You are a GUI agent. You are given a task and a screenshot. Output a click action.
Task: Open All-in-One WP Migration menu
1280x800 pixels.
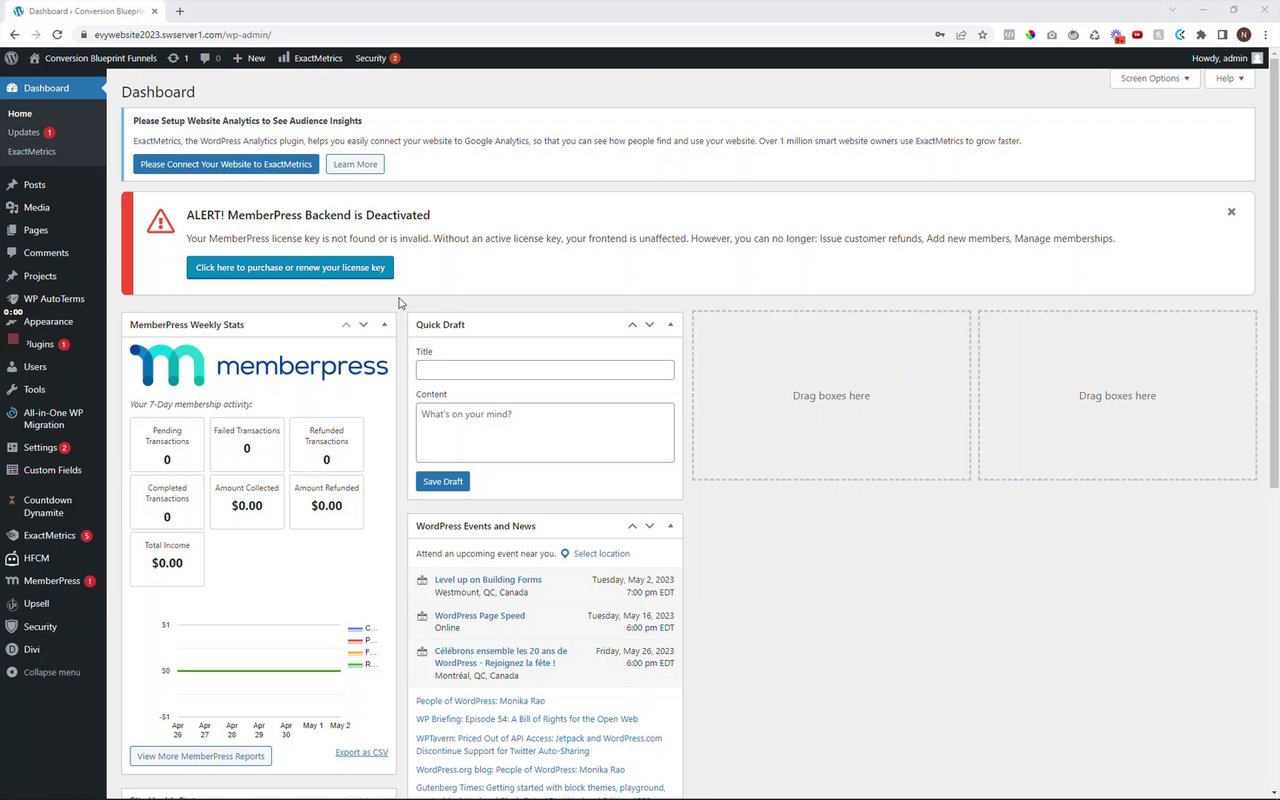(53, 419)
